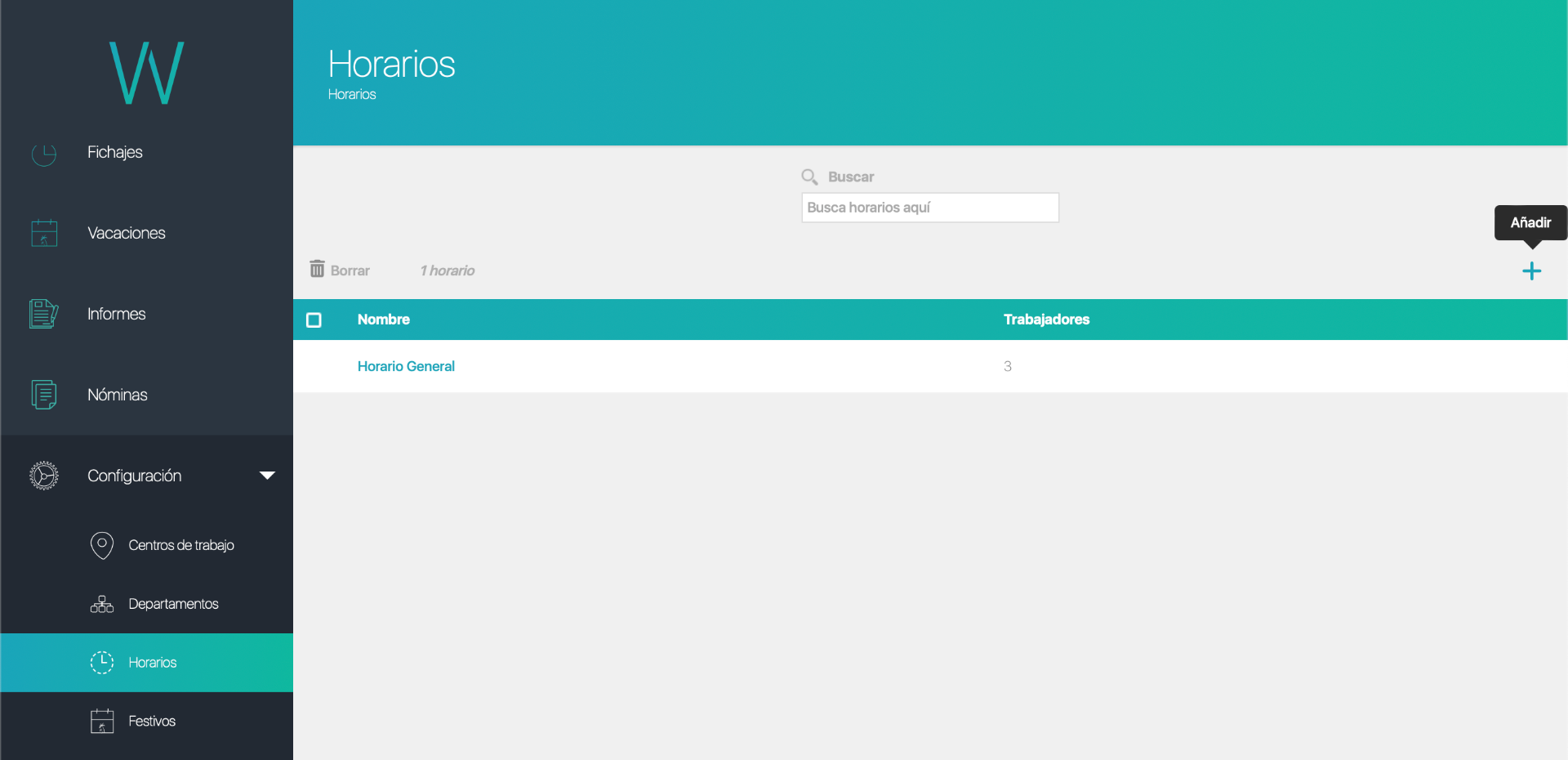Open Fichajes menu item
This screenshot has width=1568, height=760.
point(115,152)
